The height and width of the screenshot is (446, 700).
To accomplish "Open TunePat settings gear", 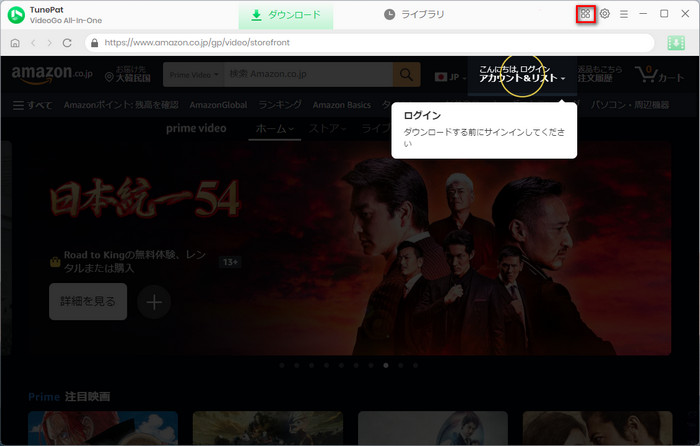I will click(604, 14).
